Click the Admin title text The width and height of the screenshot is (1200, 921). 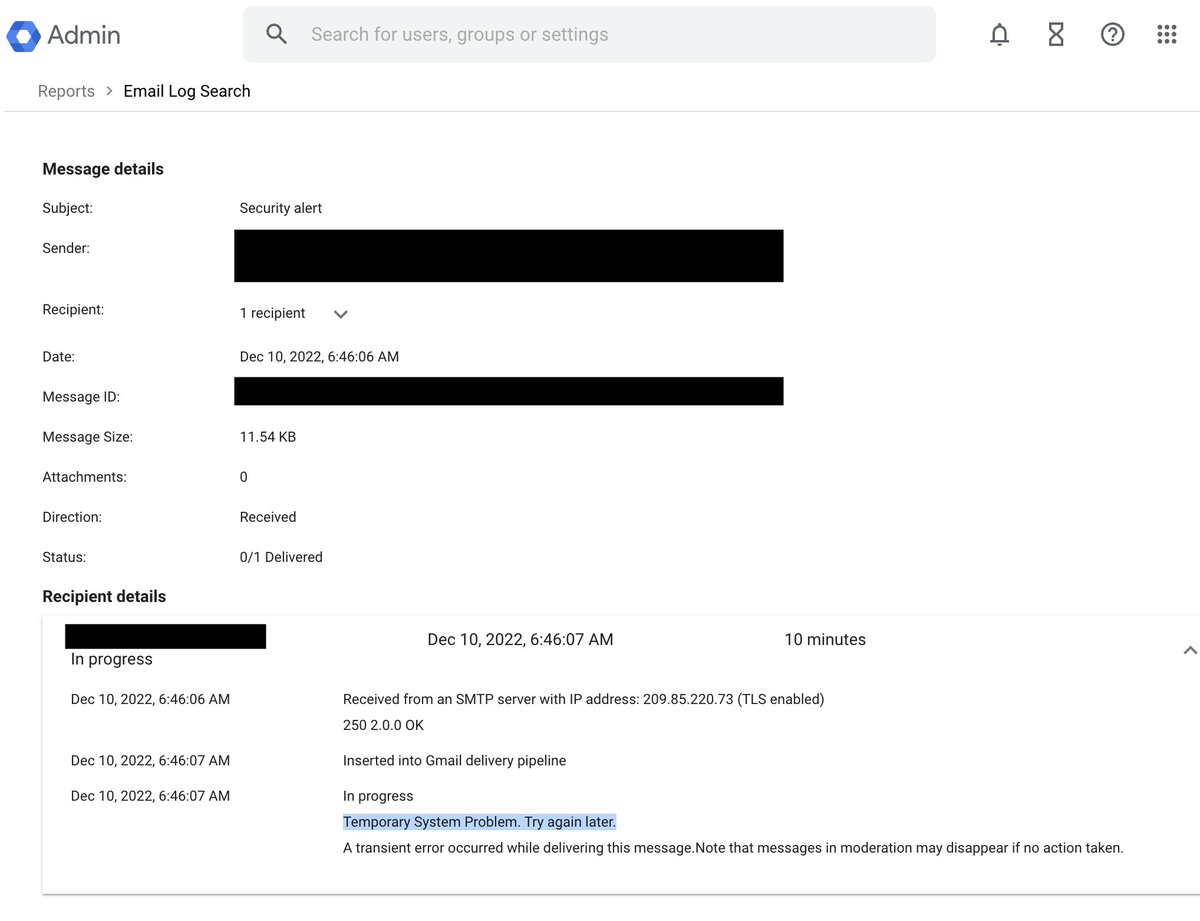tap(84, 35)
